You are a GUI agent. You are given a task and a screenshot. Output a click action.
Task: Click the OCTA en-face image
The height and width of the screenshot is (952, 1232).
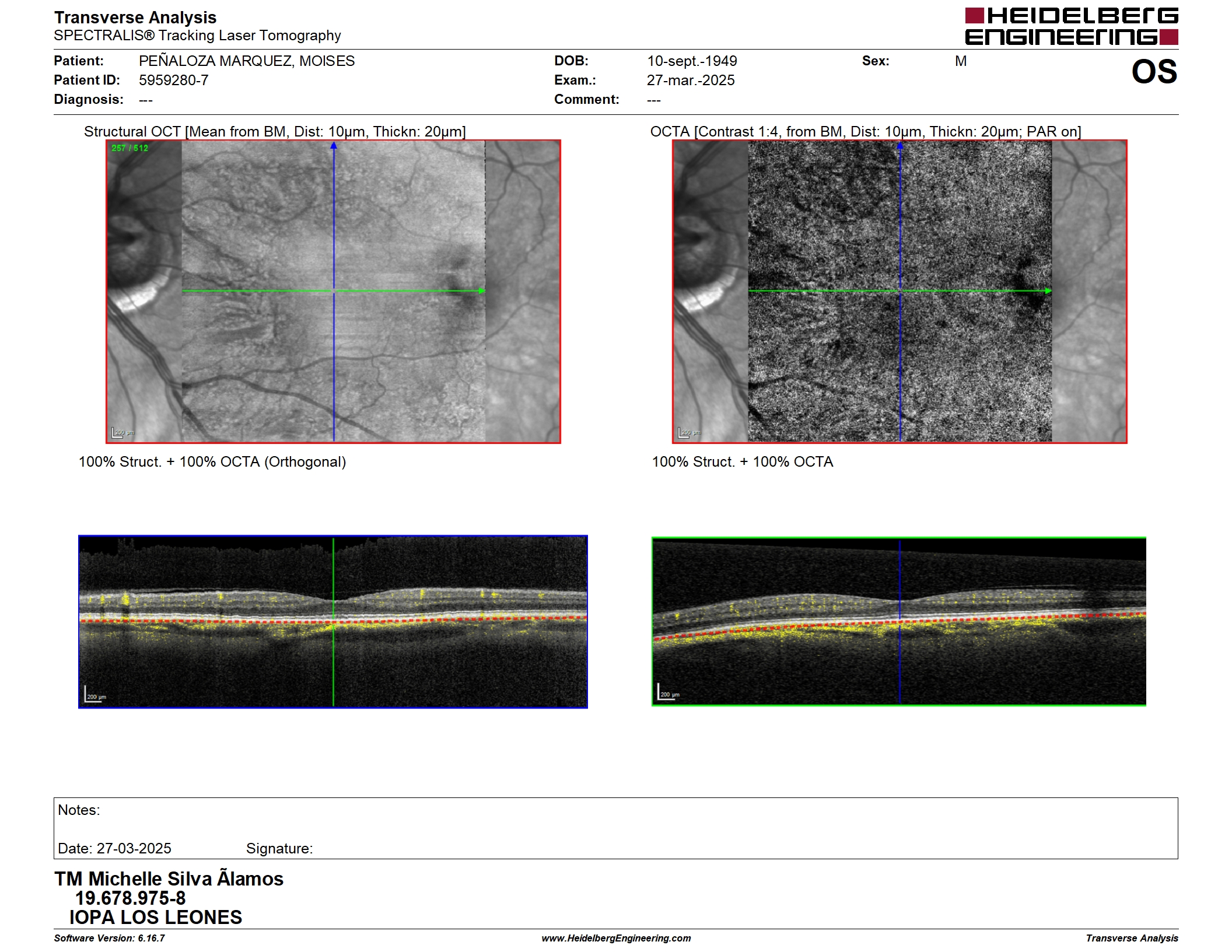coord(900,292)
